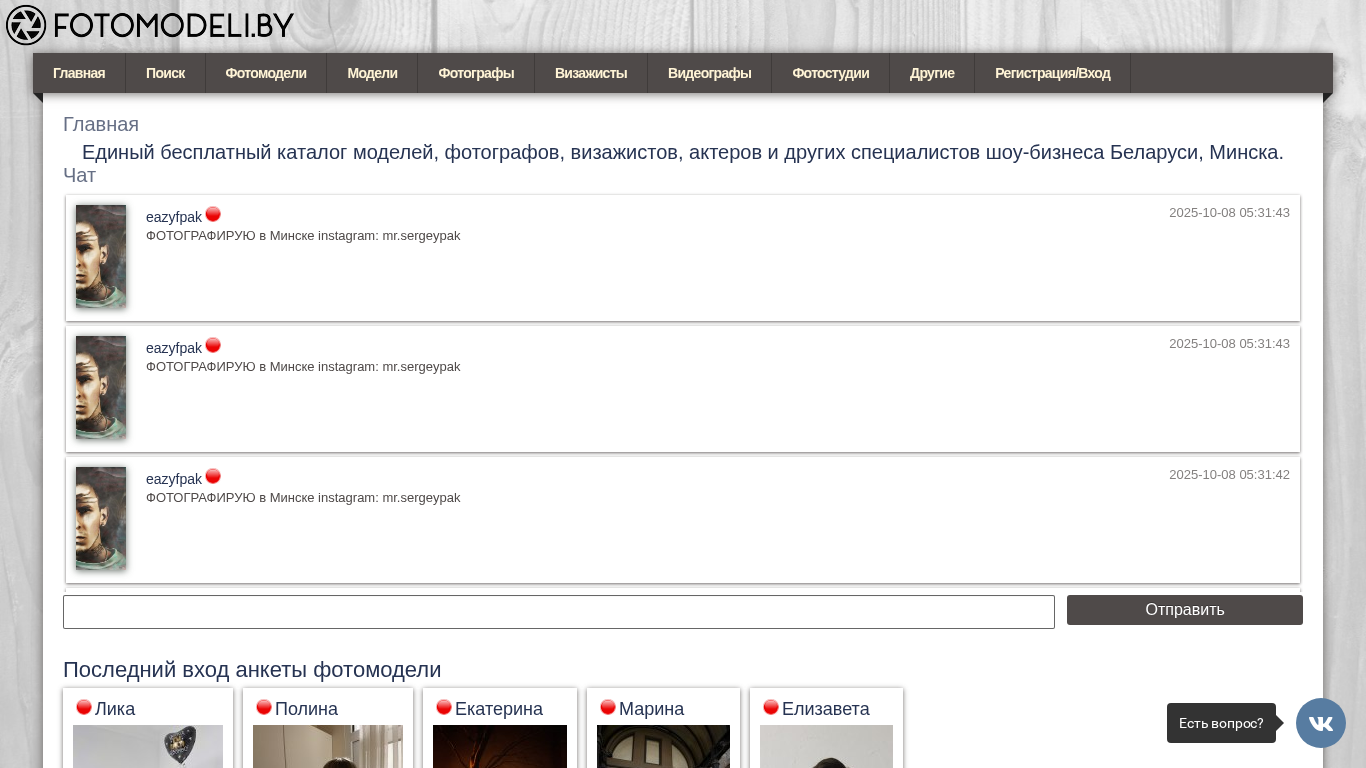The width and height of the screenshot is (1366, 768).
Task: Click the FOTOMODELI.BY aperture logo
Action: point(150,25)
